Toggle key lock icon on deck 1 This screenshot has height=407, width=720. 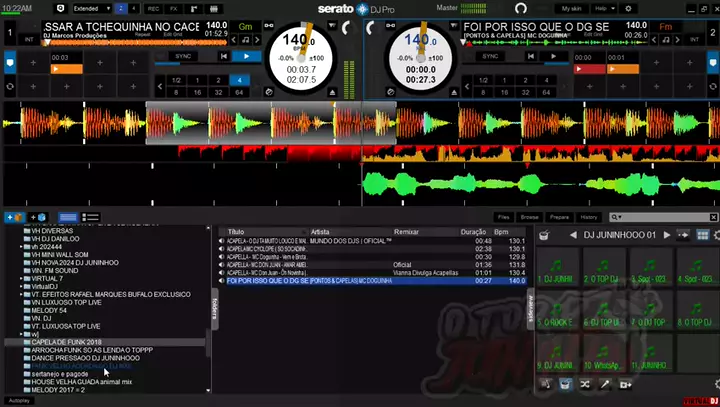(269, 26)
